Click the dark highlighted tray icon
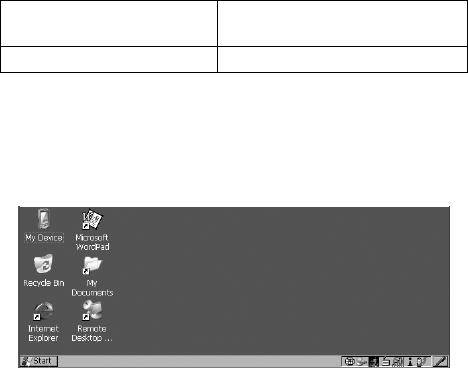 374,362
